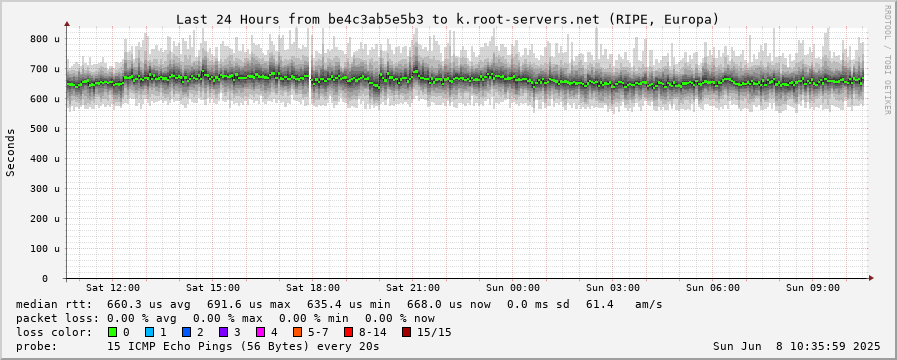Click the Sun 06:00 time axis label
The image size is (897, 360).
pos(713,287)
